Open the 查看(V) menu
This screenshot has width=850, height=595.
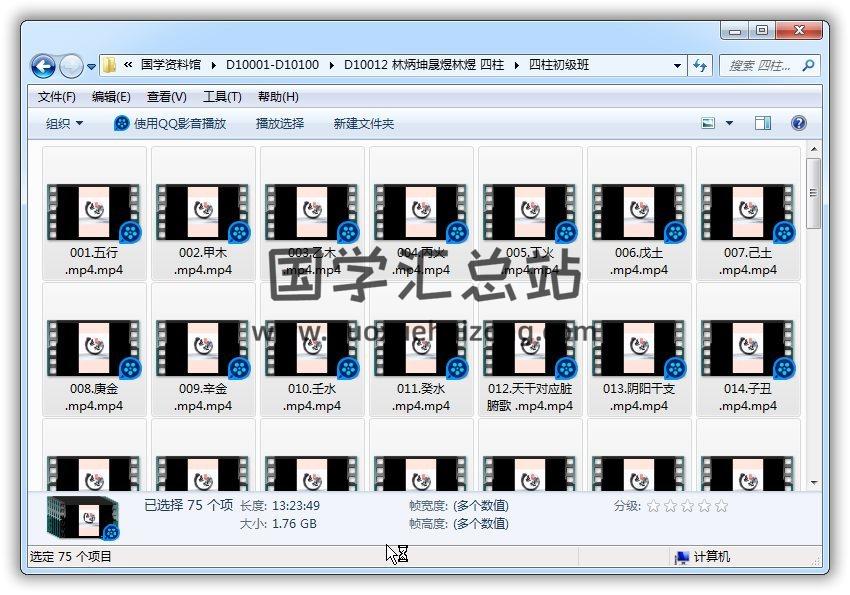point(166,97)
